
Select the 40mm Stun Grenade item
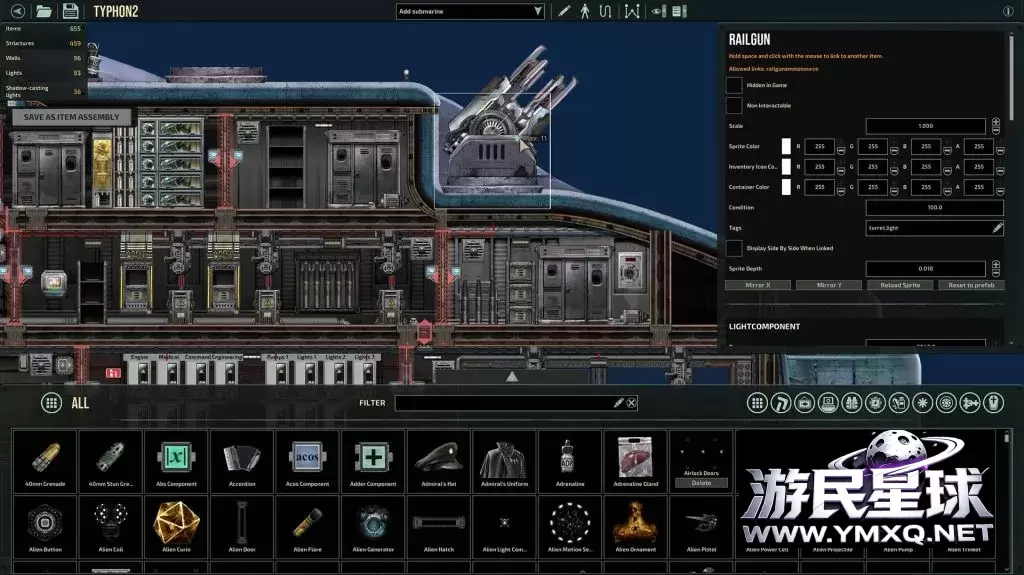click(110, 461)
